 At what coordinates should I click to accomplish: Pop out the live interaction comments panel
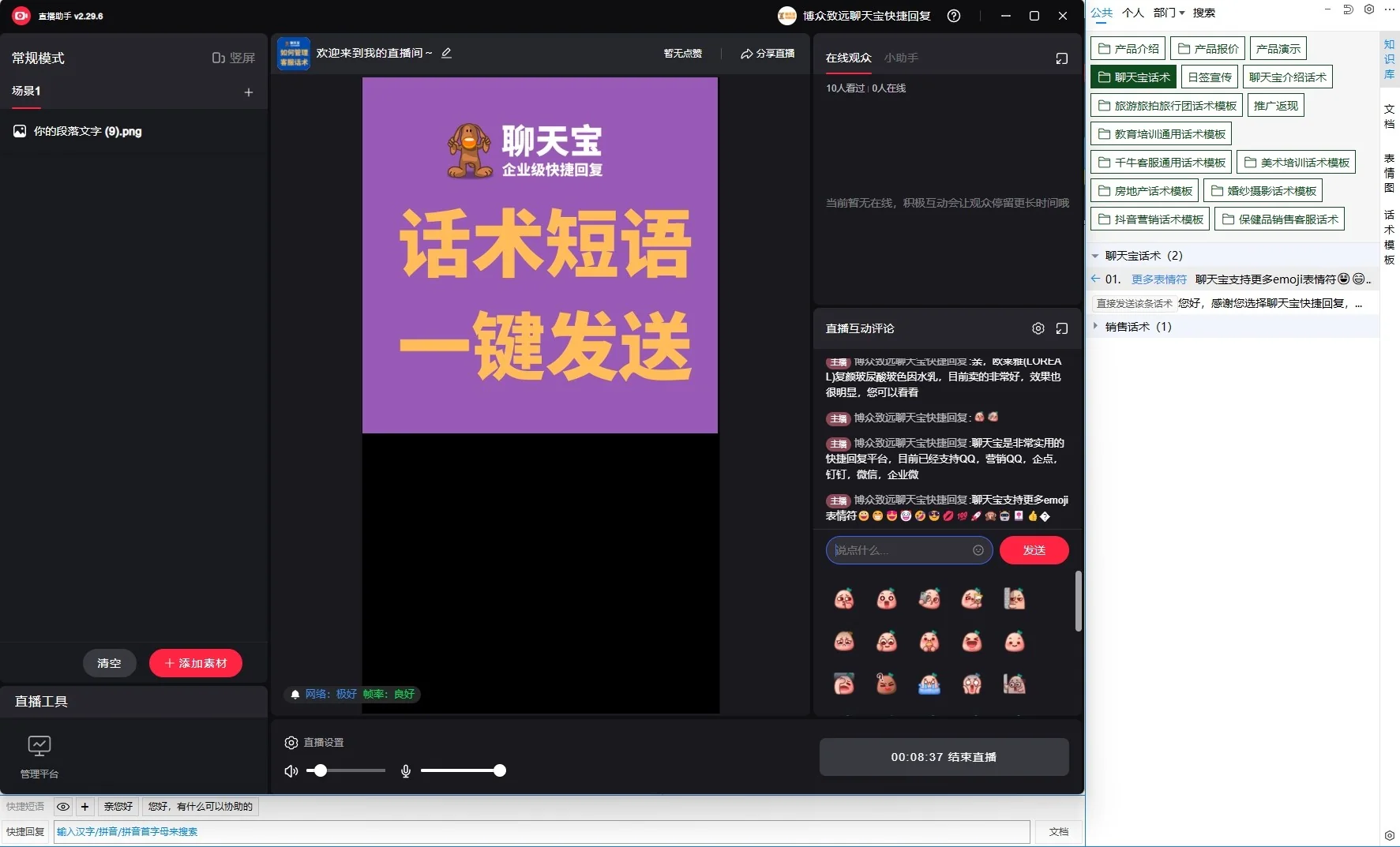tap(1062, 328)
